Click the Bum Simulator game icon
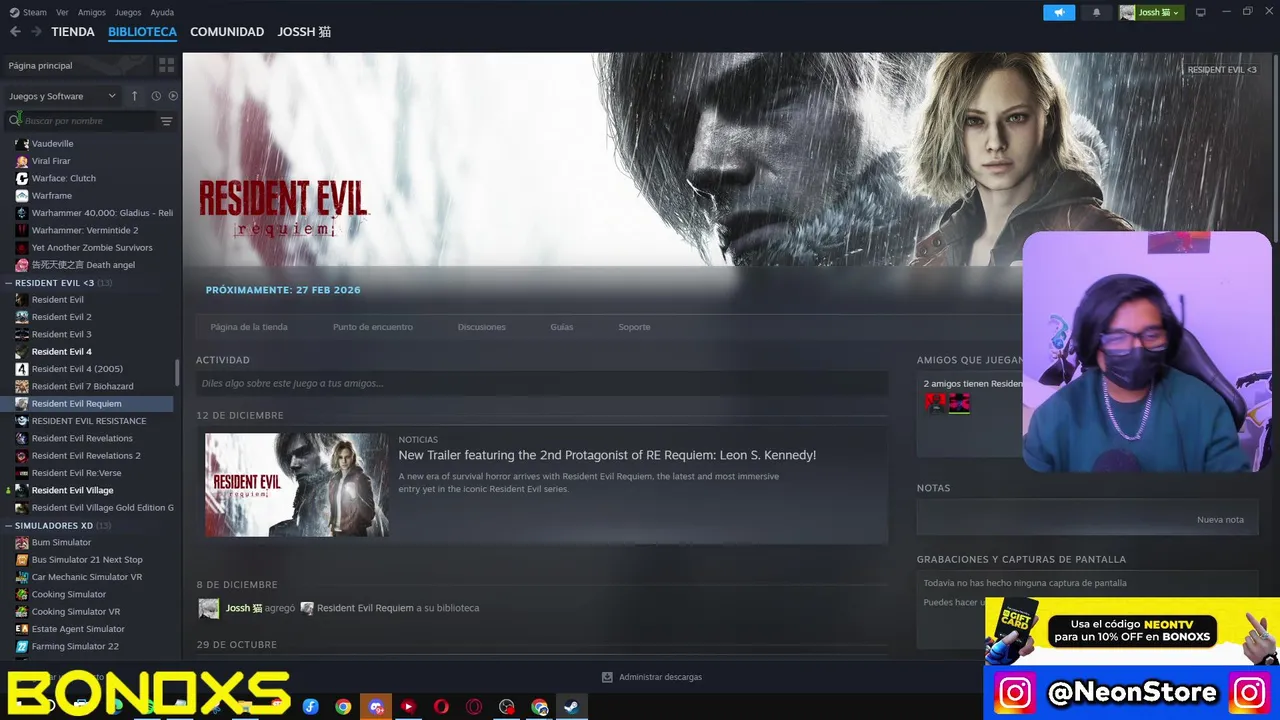 (x=22, y=542)
